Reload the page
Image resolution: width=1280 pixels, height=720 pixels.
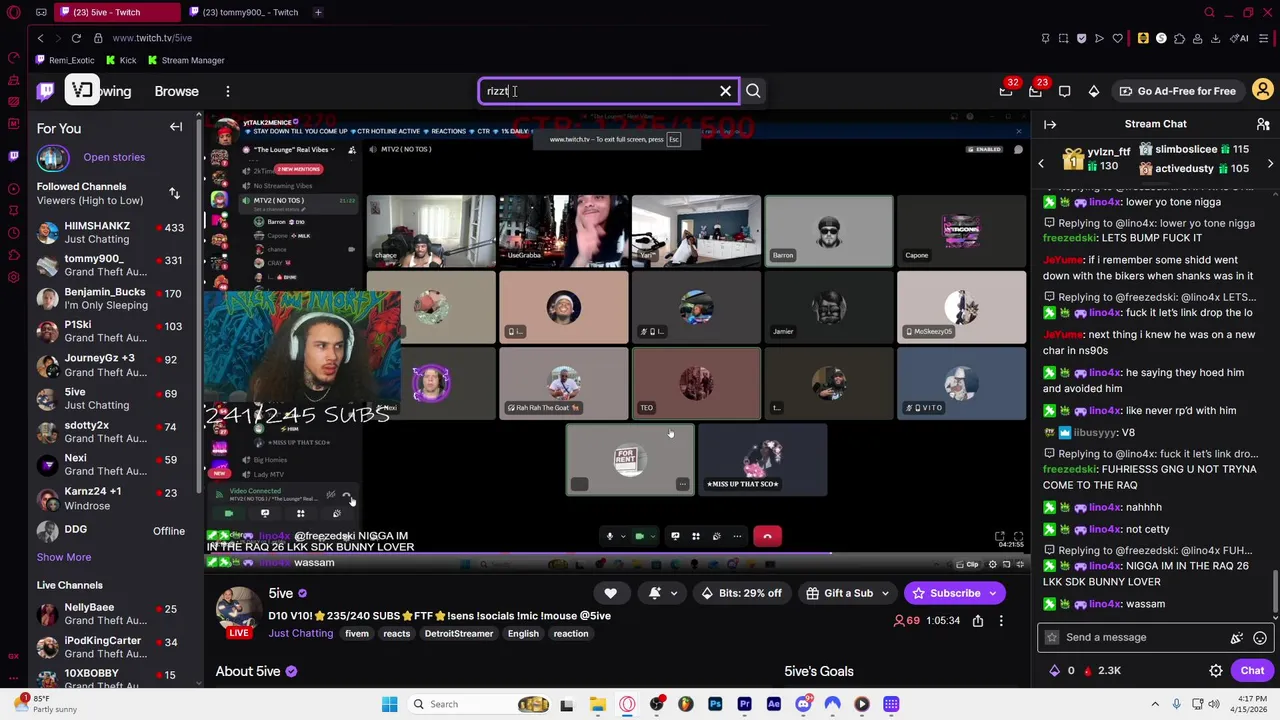point(76,38)
